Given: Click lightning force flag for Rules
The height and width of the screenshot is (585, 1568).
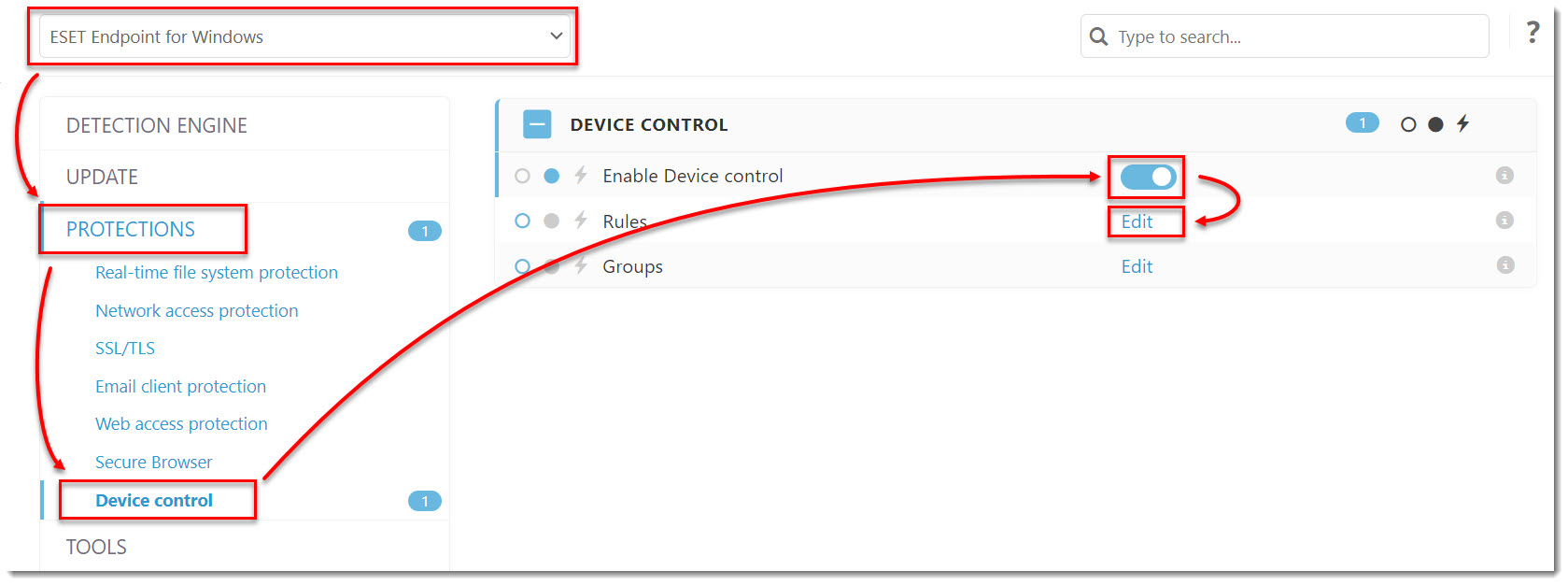Looking at the screenshot, I should point(581,220).
